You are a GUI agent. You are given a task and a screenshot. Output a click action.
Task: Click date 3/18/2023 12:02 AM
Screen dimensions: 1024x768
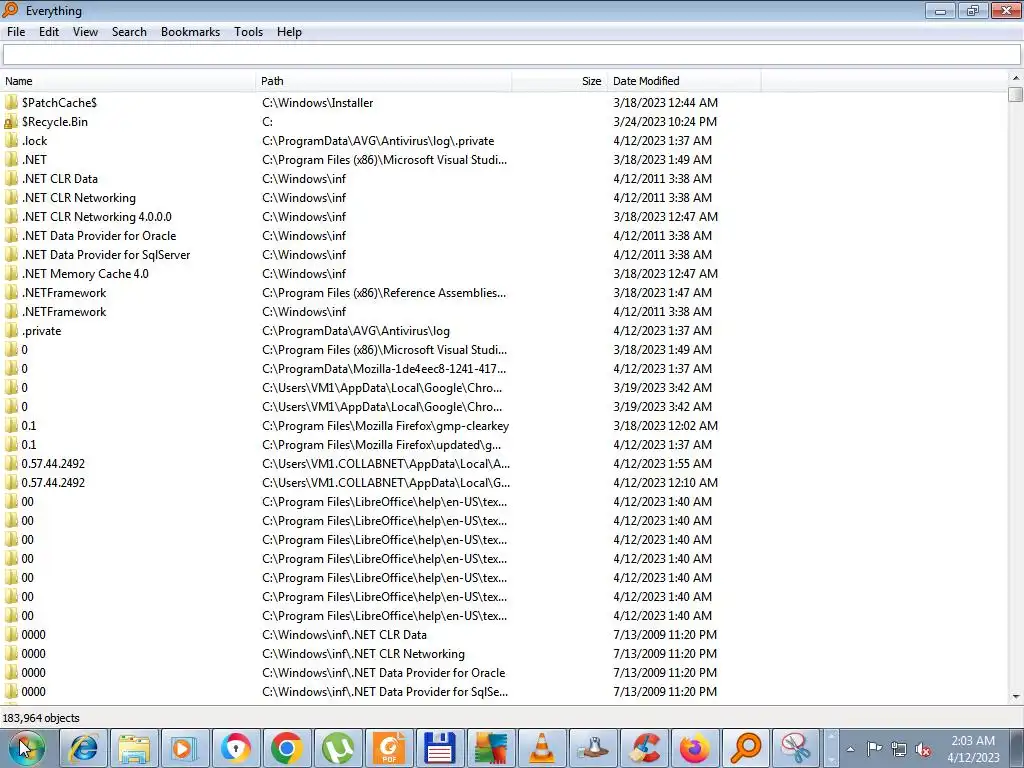tap(665, 426)
